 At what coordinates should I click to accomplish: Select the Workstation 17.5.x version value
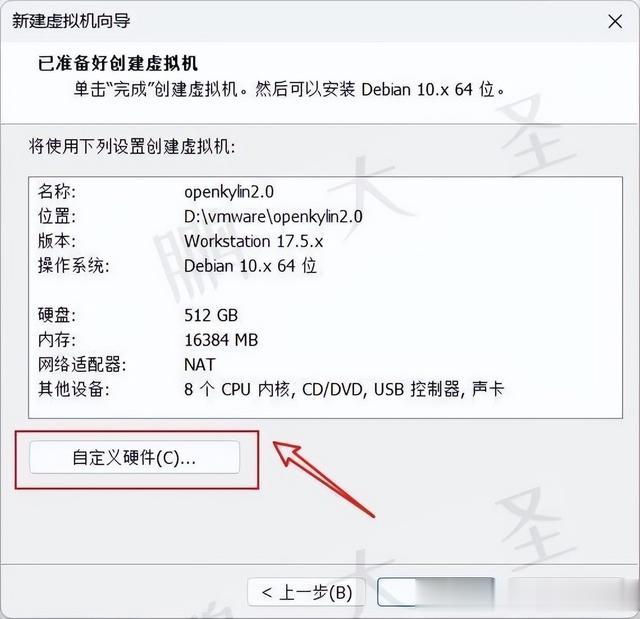(x=253, y=241)
